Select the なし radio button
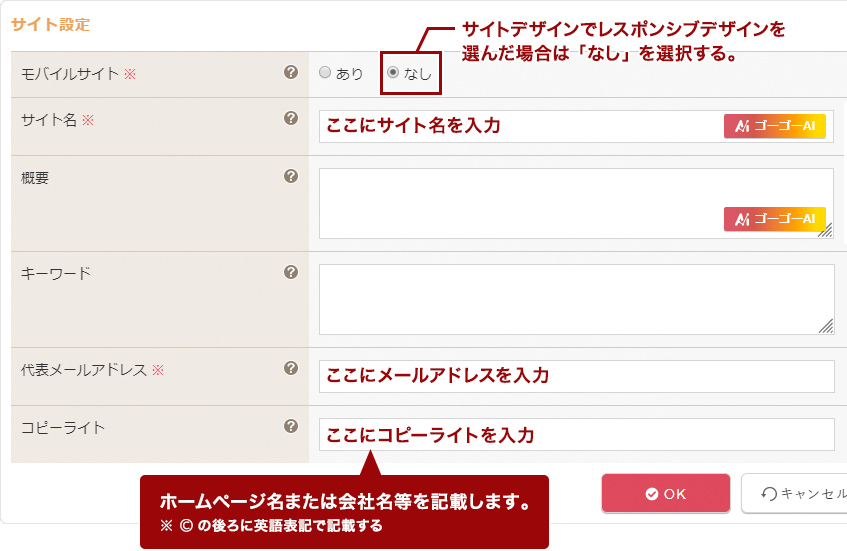The image size is (847, 551). (393, 73)
